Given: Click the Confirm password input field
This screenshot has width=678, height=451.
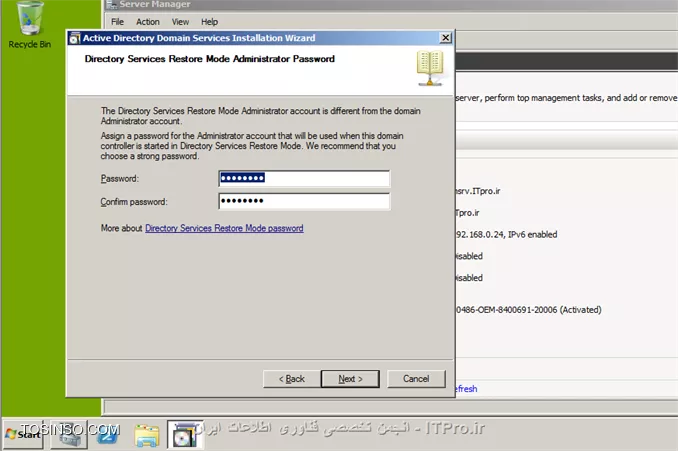Looking at the screenshot, I should (x=304, y=201).
